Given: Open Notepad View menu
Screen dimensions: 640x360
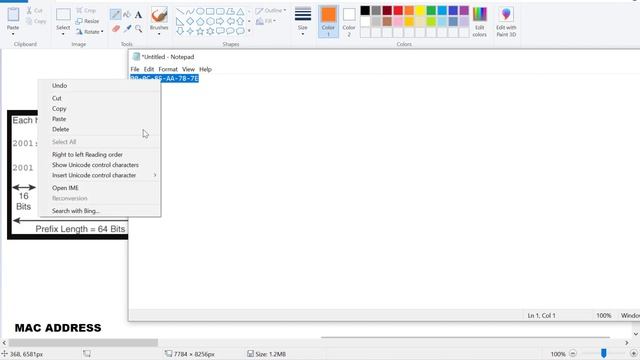Looking at the screenshot, I should pos(188,69).
